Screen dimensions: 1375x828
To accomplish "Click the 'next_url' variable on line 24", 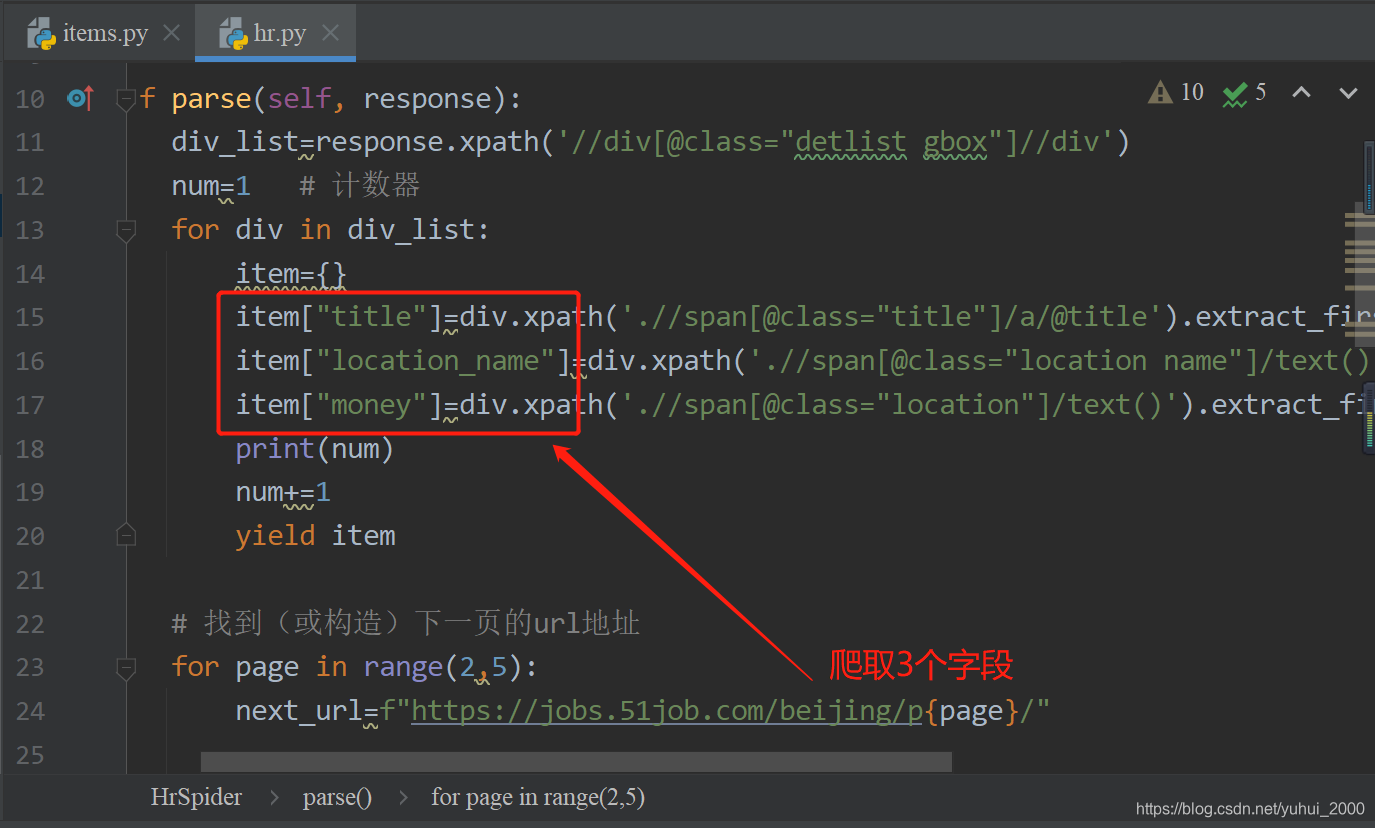I will (299, 711).
